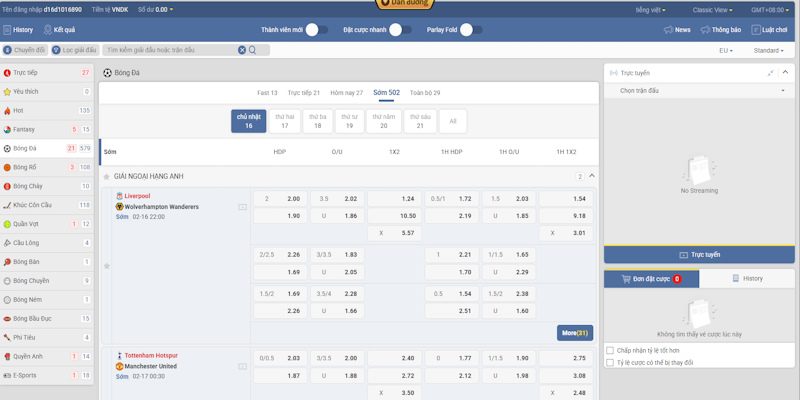Clear the search field with X icon
This screenshot has width=800, height=400.
242,50
